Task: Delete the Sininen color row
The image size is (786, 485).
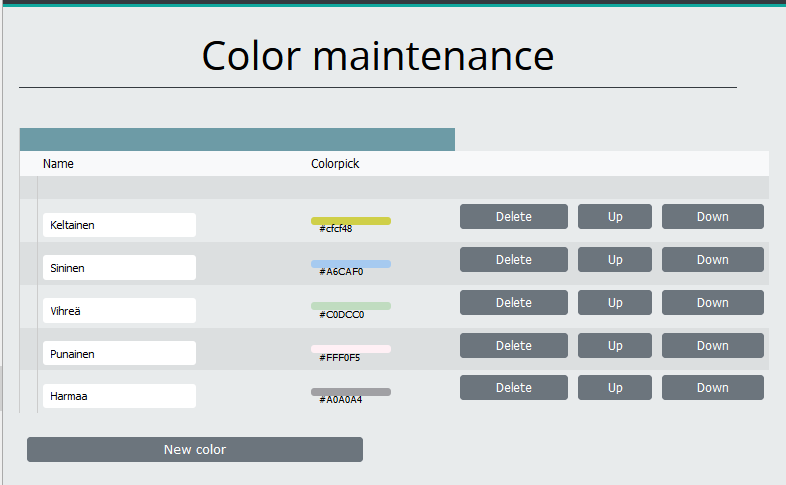Action: tap(513, 260)
